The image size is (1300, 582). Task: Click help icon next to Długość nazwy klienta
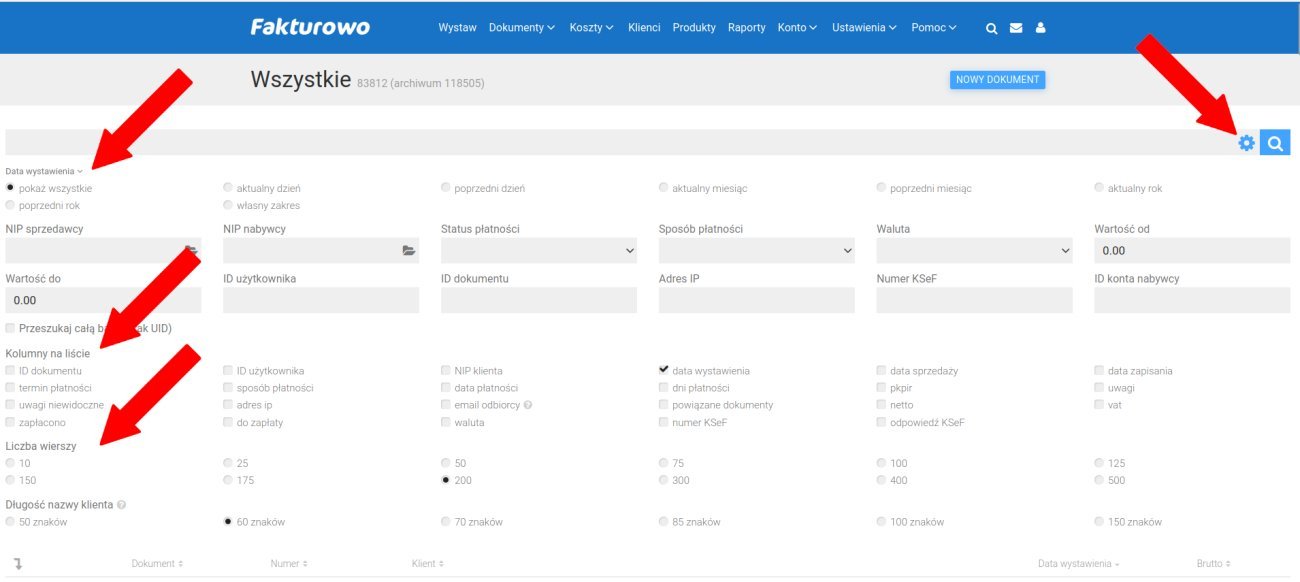point(122,505)
